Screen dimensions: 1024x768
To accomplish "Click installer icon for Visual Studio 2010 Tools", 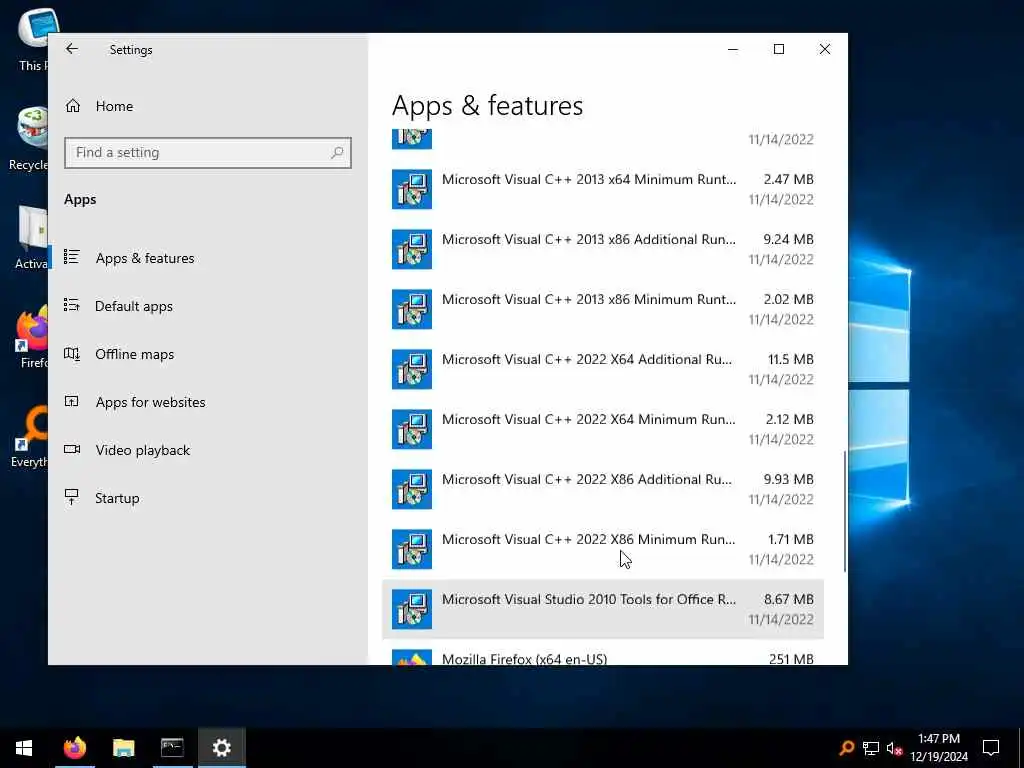I will coord(411,609).
